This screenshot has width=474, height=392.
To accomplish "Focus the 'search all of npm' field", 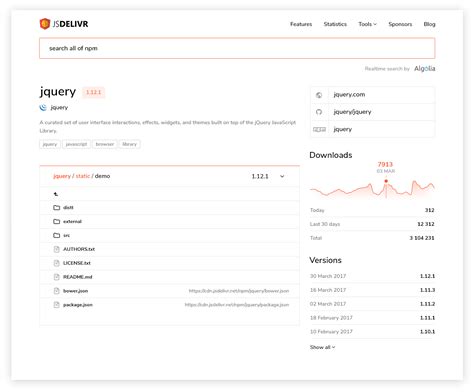I will coord(237,48).
